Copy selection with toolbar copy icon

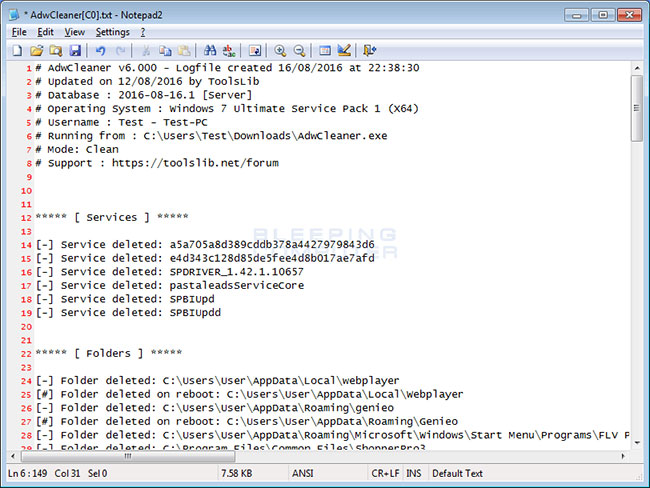(165, 51)
